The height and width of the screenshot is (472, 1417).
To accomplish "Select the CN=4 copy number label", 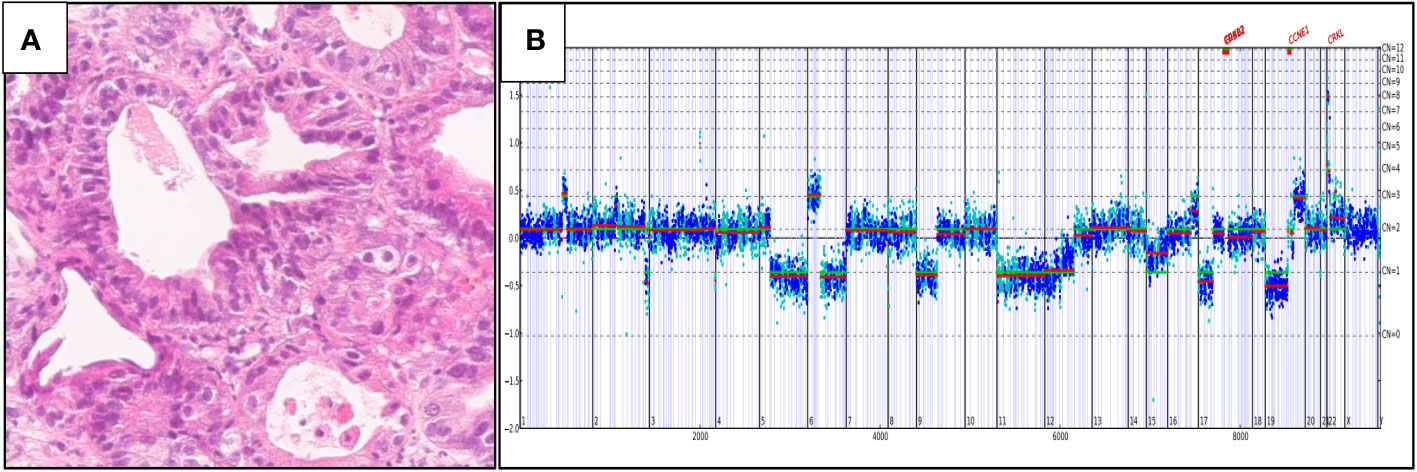I will (1391, 168).
